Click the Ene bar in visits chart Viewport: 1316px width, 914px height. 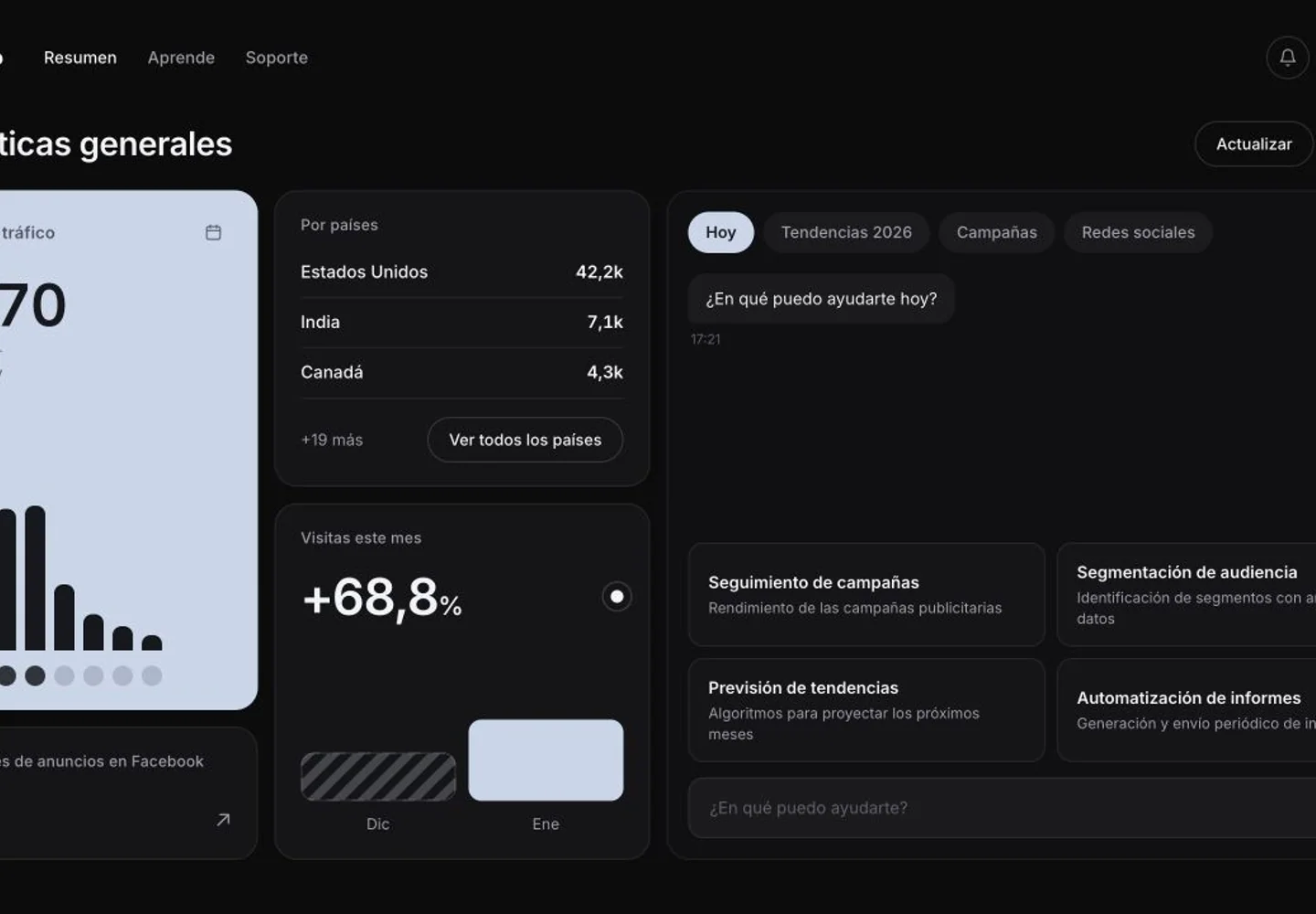546,760
